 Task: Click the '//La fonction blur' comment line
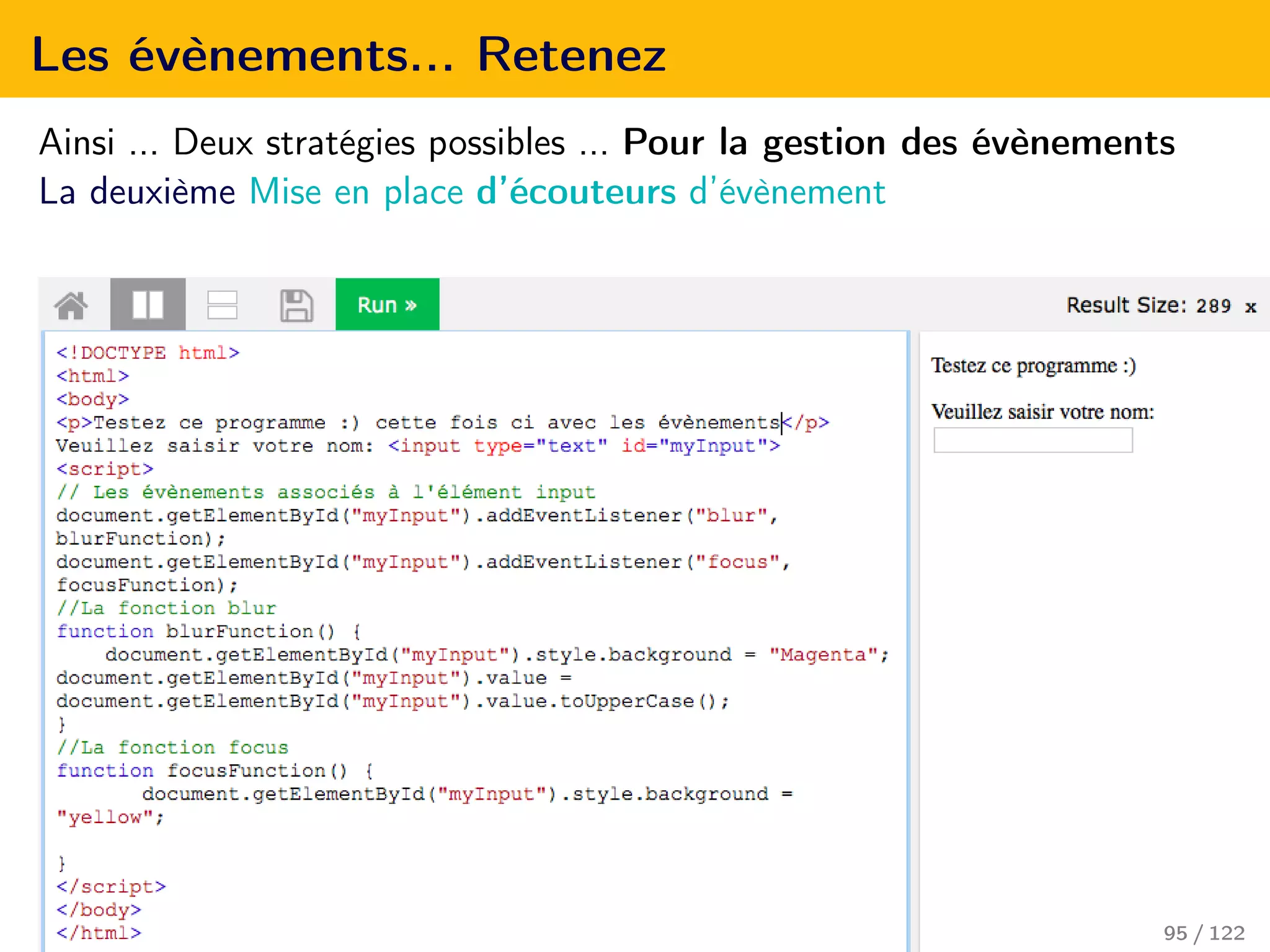pyautogui.click(x=166, y=608)
